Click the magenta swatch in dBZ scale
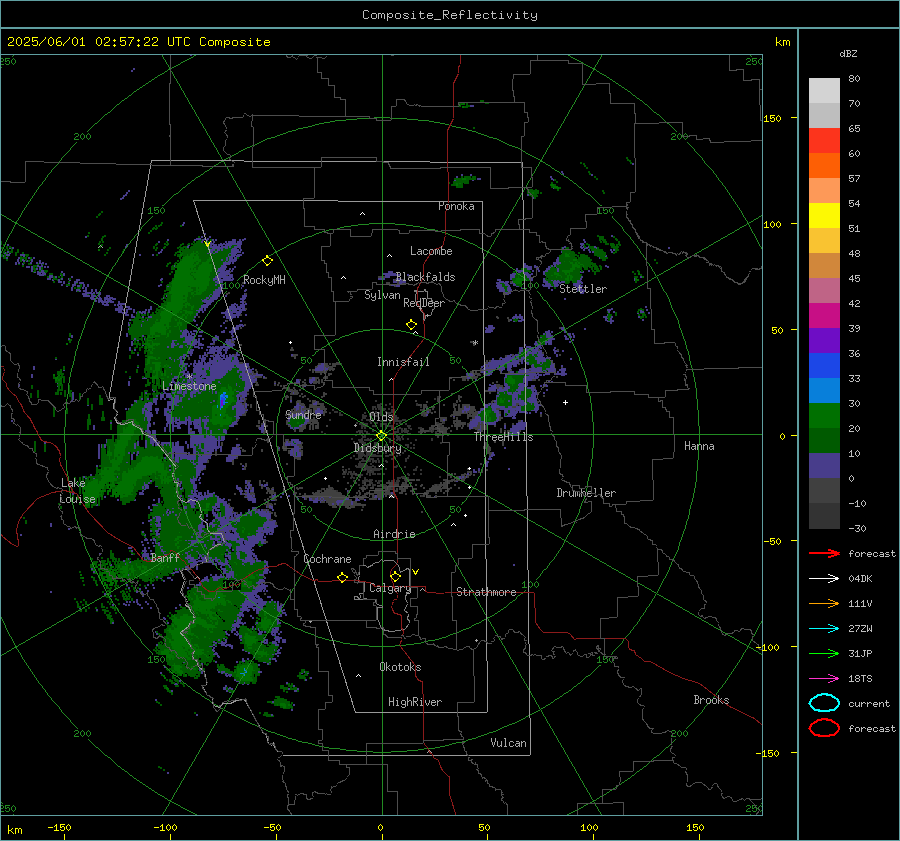 click(x=824, y=316)
